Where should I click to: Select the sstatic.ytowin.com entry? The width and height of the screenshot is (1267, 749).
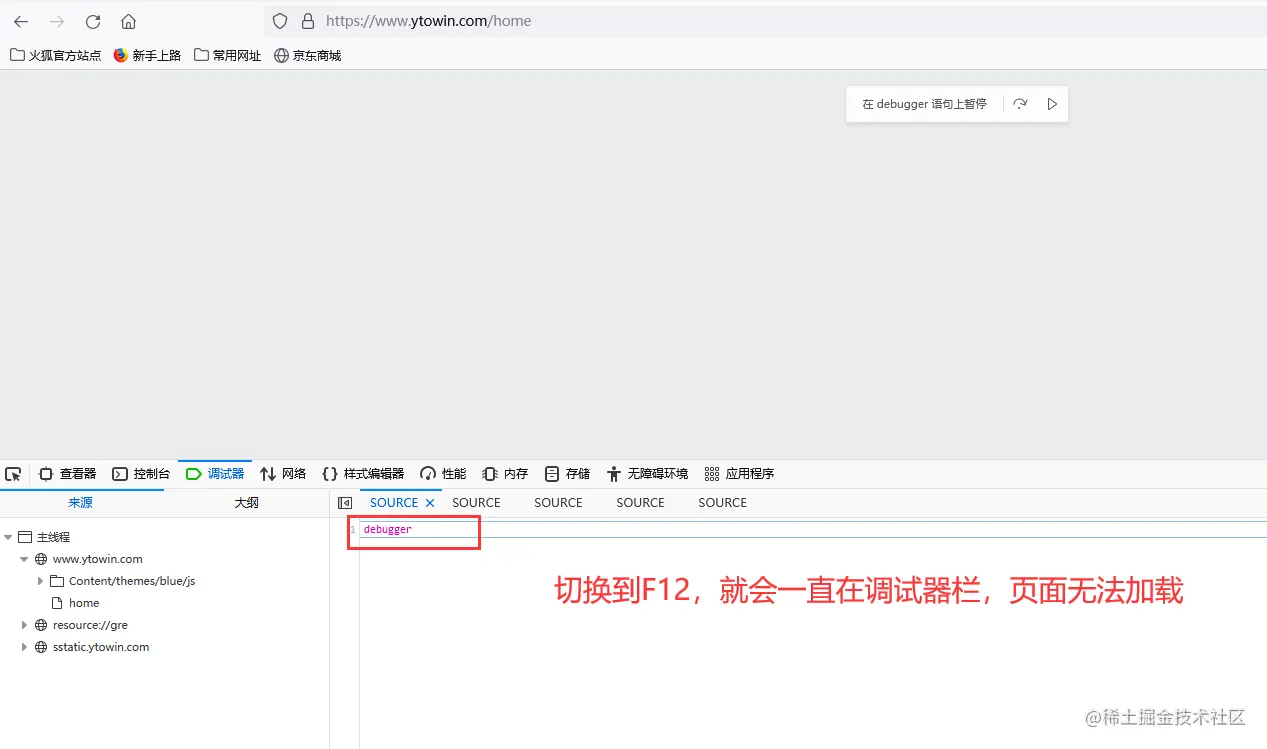point(101,647)
